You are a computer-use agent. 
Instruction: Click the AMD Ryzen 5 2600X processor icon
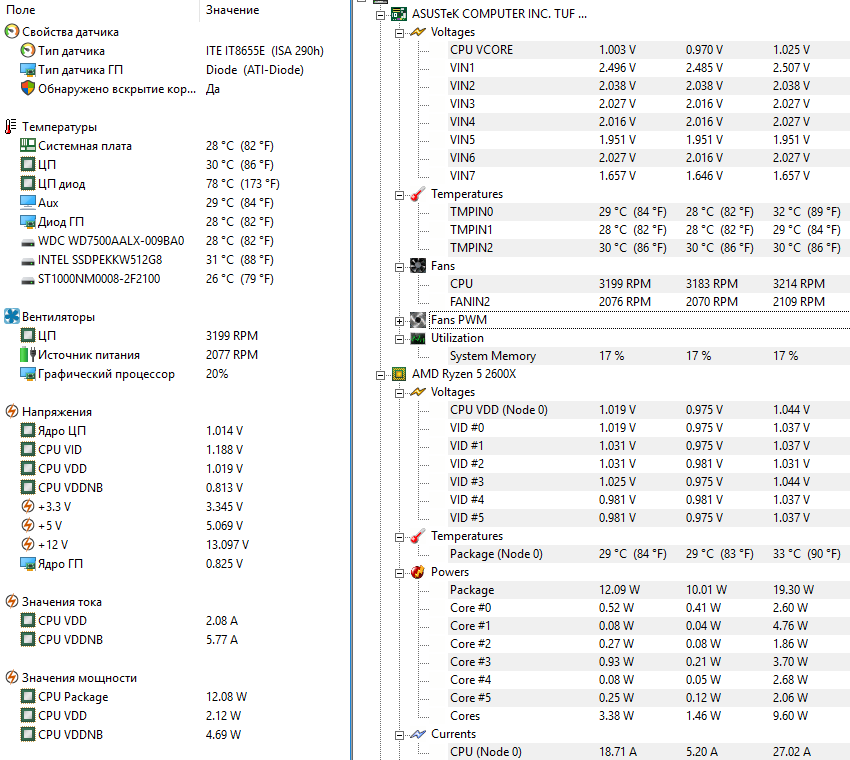399,374
